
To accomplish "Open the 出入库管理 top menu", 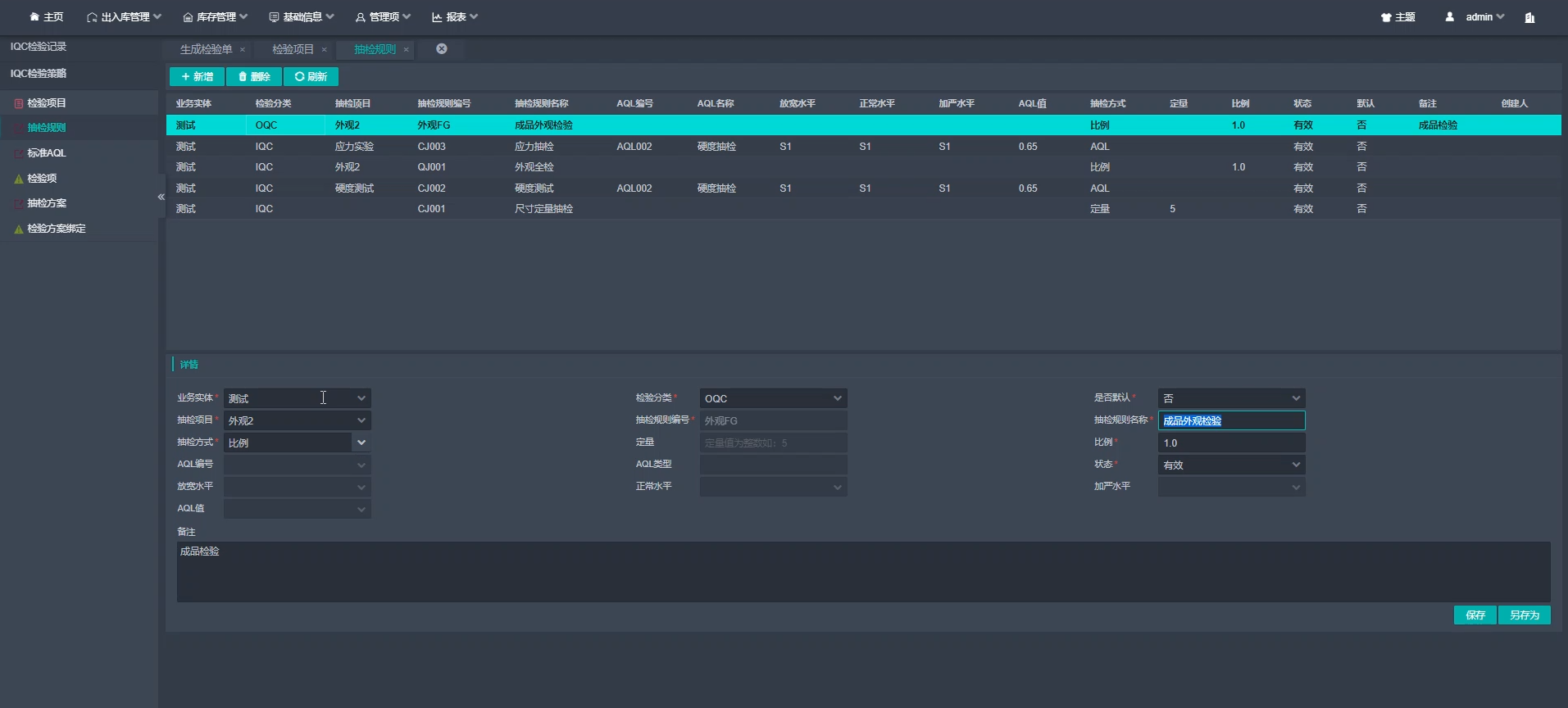I will tap(124, 17).
